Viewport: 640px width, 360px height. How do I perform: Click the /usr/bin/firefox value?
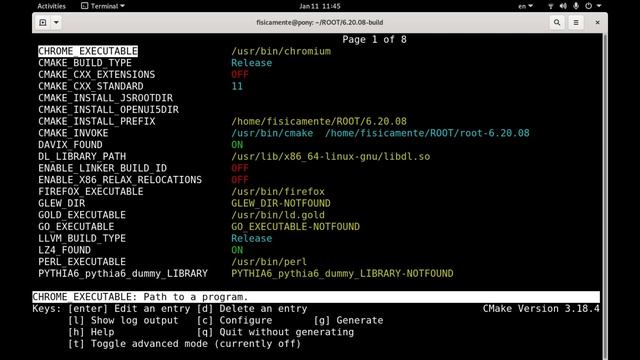point(278,191)
